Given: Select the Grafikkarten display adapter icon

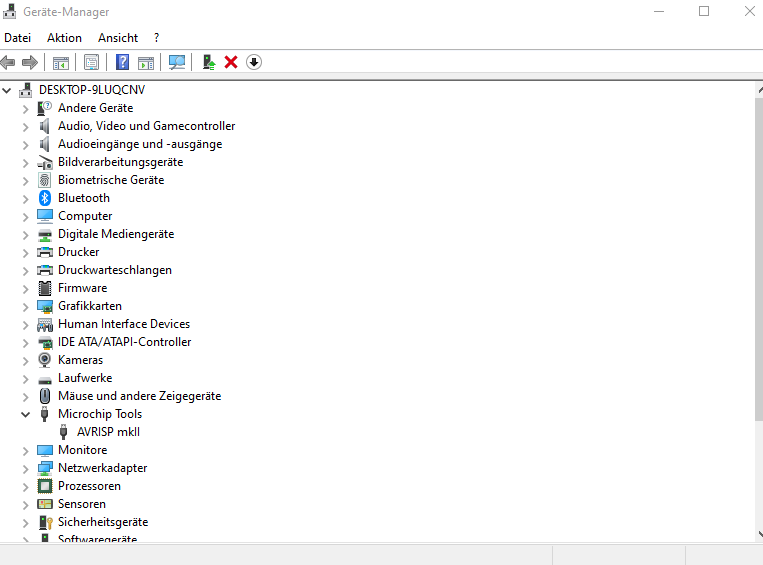Looking at the screenshot, I should (x=45, y=306).
